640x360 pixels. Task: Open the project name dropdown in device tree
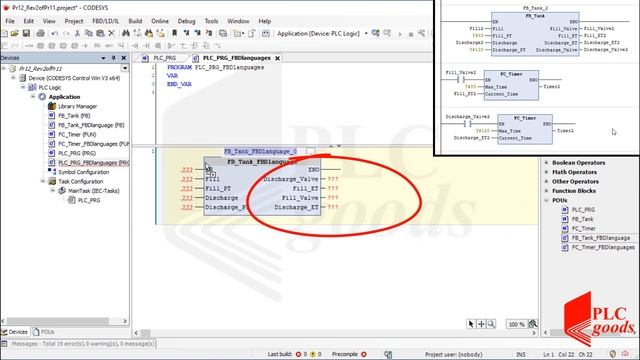[x=125, y=69]
